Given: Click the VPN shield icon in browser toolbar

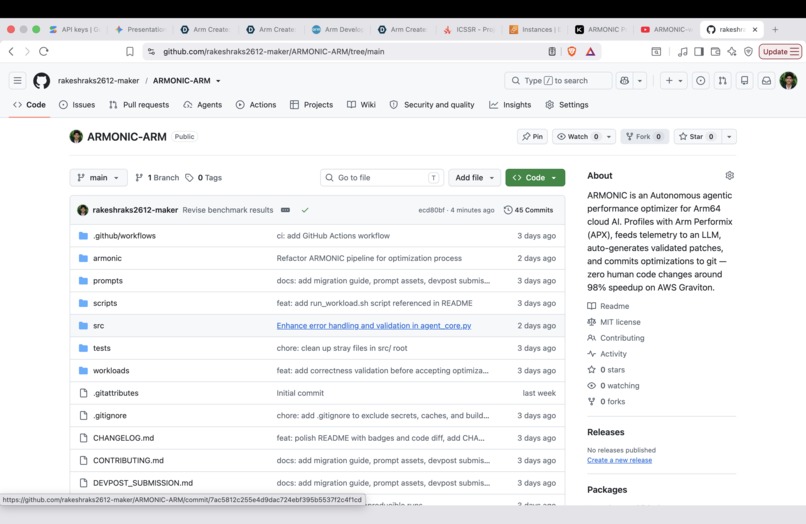Looking at the screenshot, I should click(748, 51).
